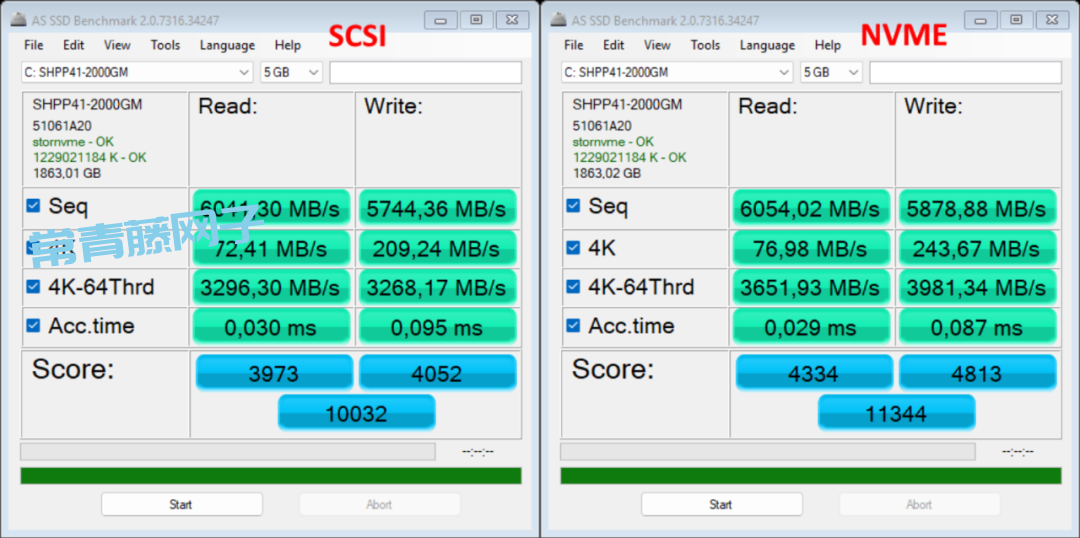Maximize the left SCSI benchmark window
1080x538 pixels.
476,20
